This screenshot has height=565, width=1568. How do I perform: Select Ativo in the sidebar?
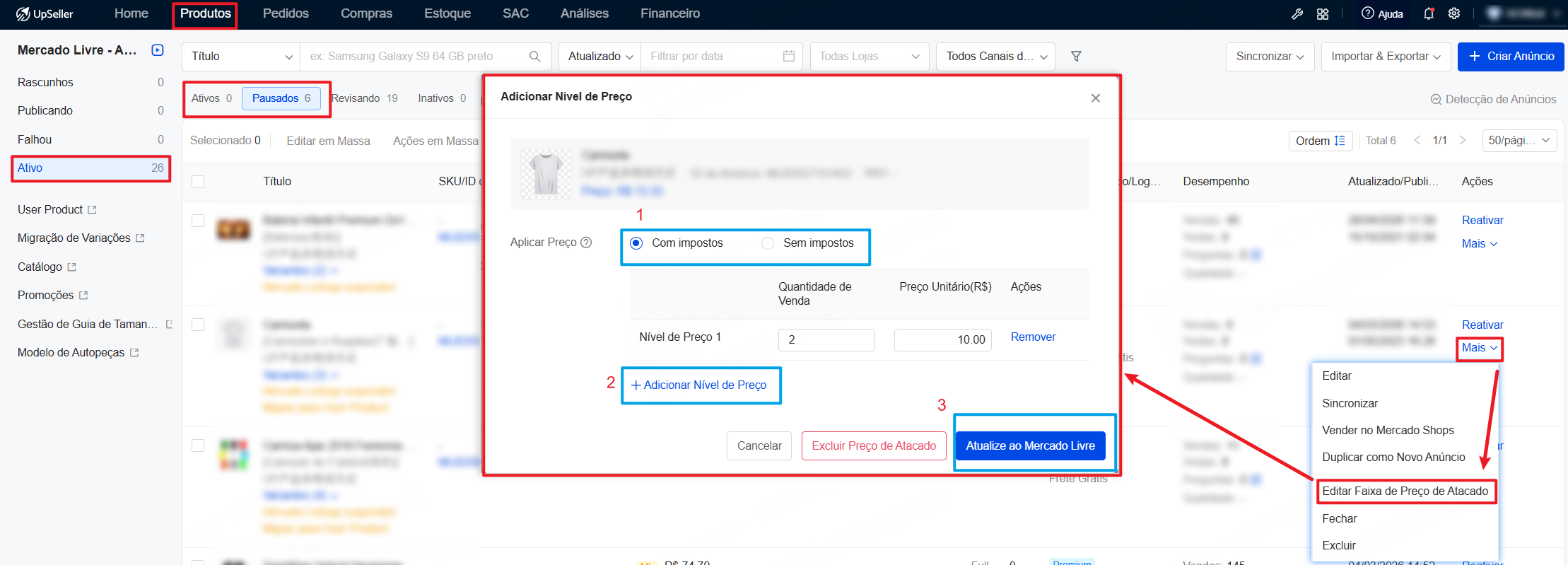click(x=90, y=168)
